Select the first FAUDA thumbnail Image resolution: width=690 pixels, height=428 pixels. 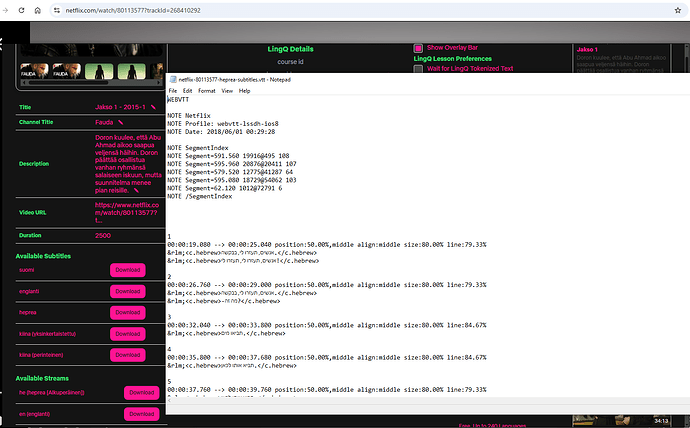coord(34,71)
